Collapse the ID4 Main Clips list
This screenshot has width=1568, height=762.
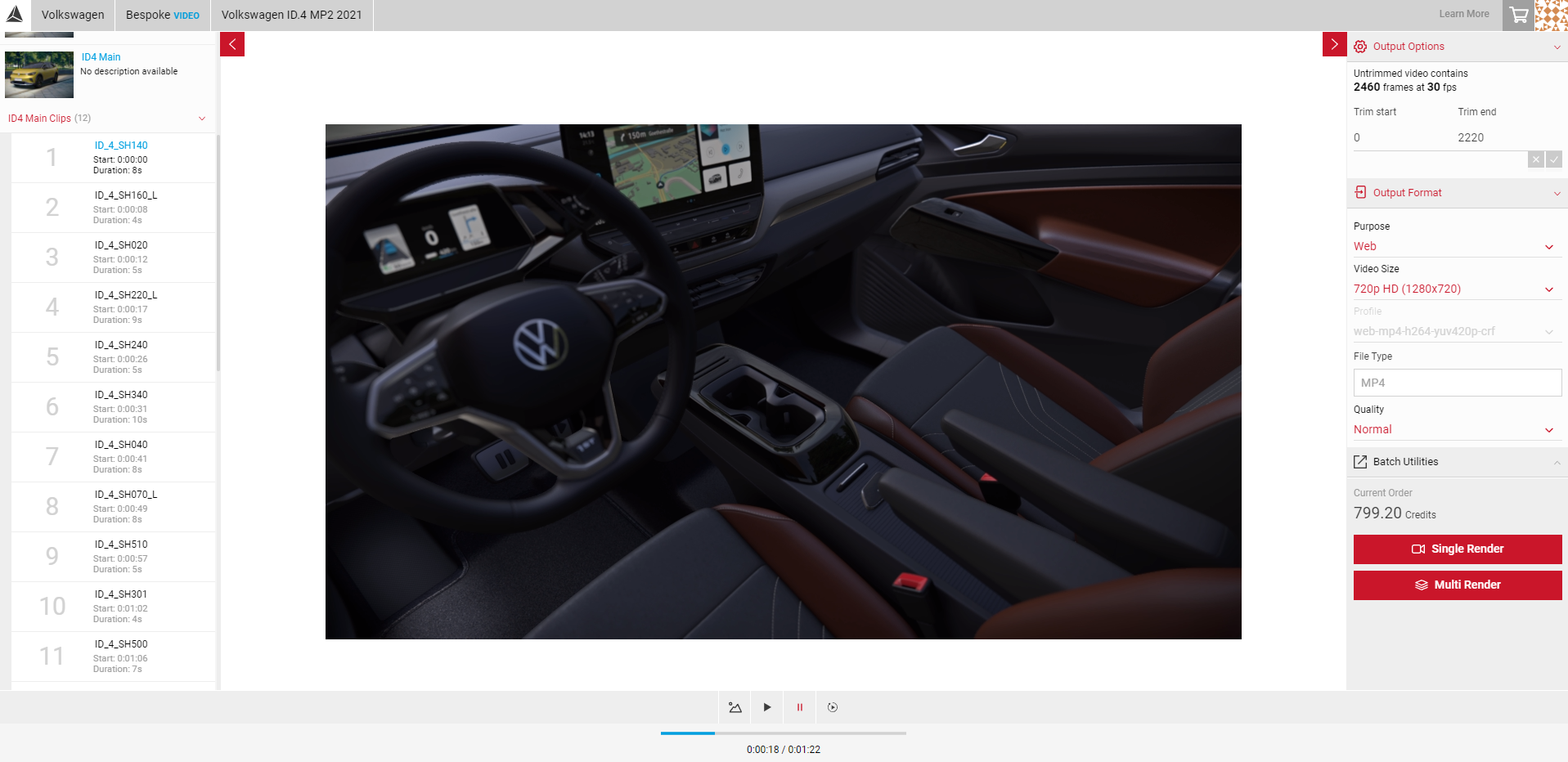tap(202, 119)
